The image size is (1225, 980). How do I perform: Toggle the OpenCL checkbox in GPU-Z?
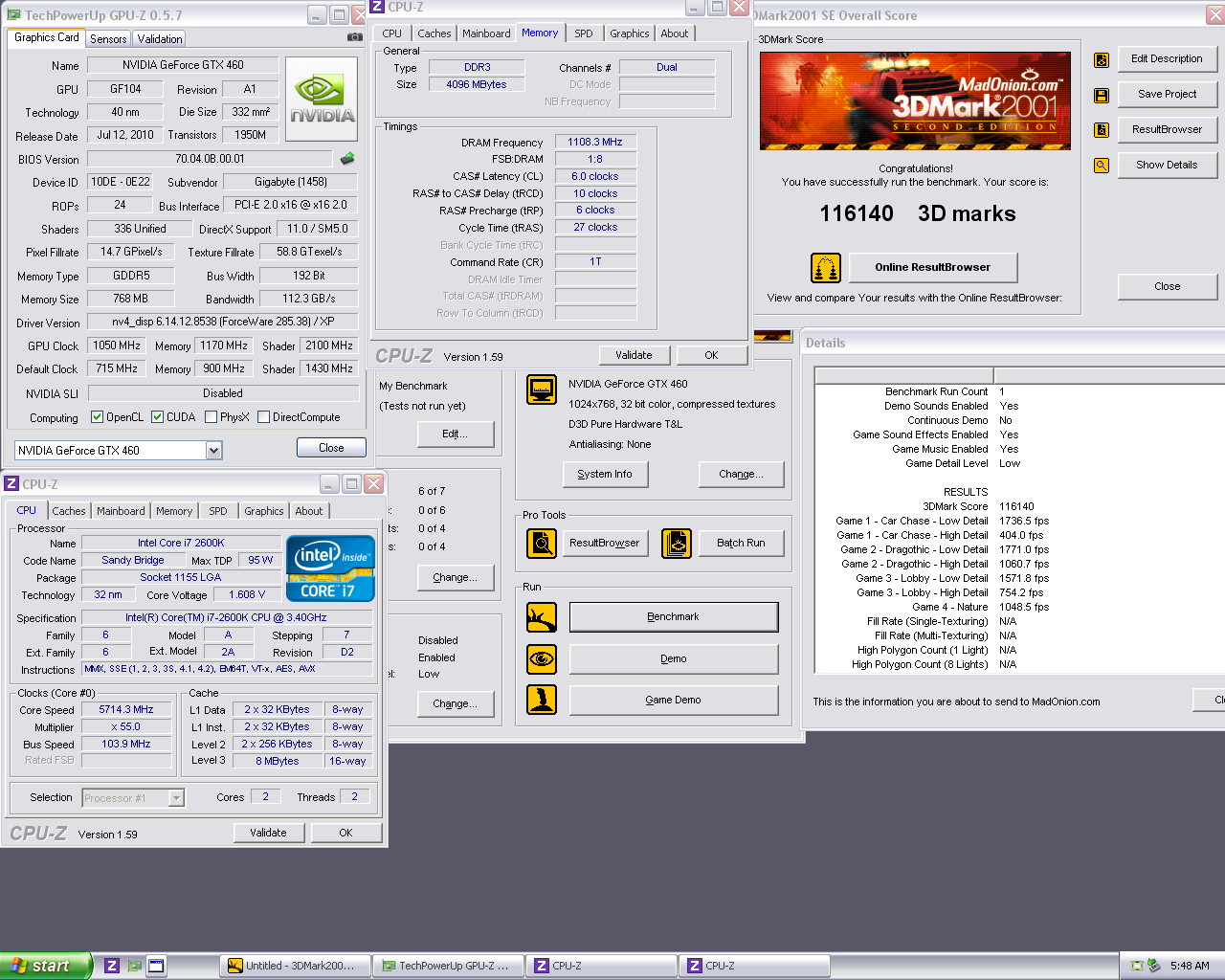[x=97, y=417]
